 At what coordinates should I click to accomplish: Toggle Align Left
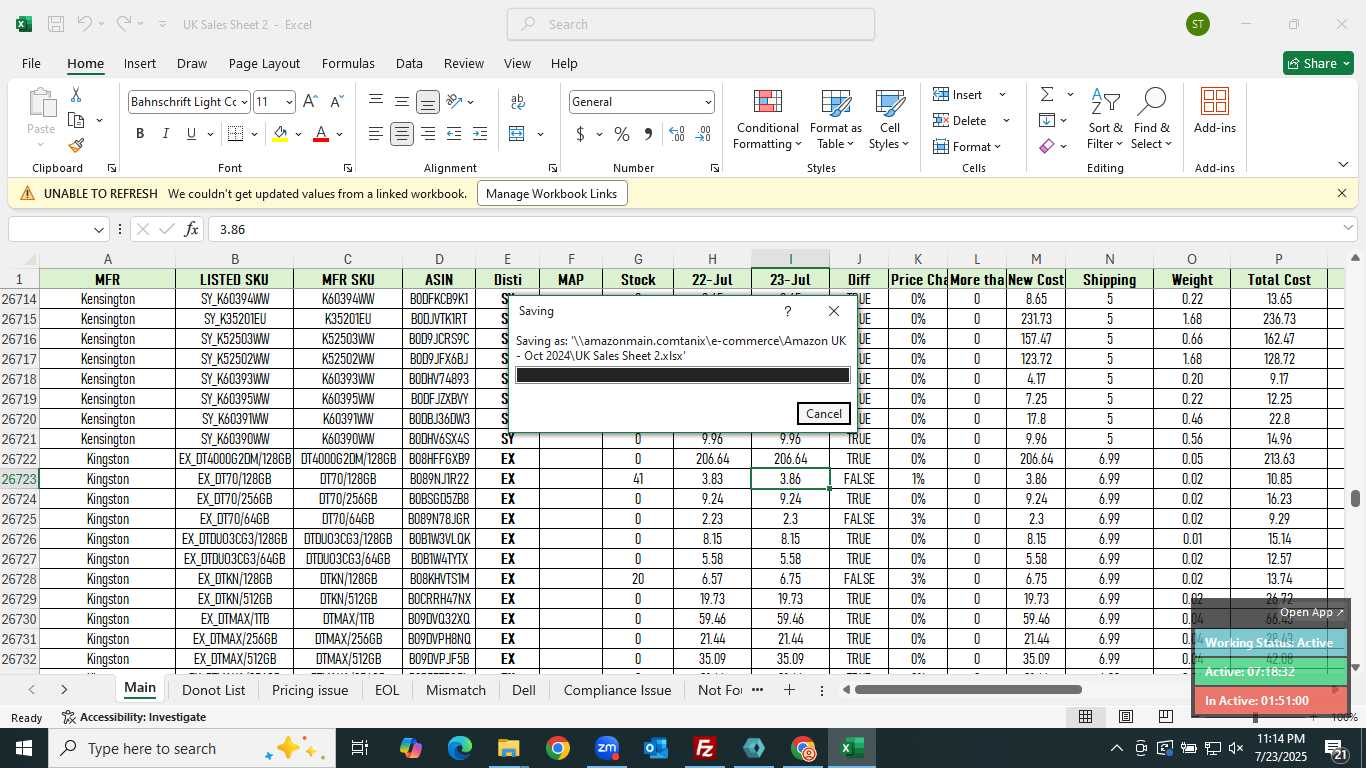click(375, 134)
